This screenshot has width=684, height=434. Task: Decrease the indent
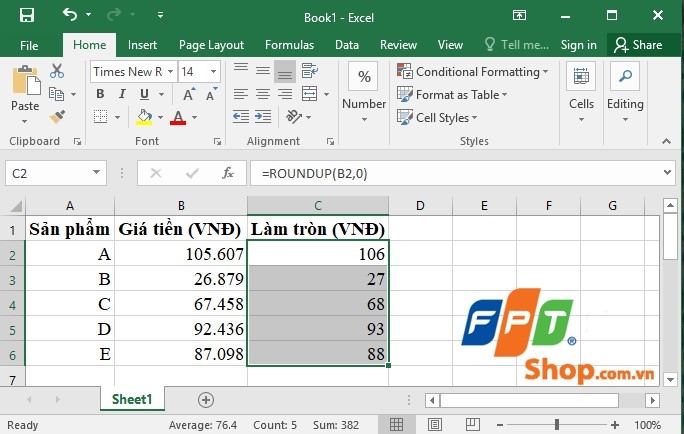click(241, 117)
